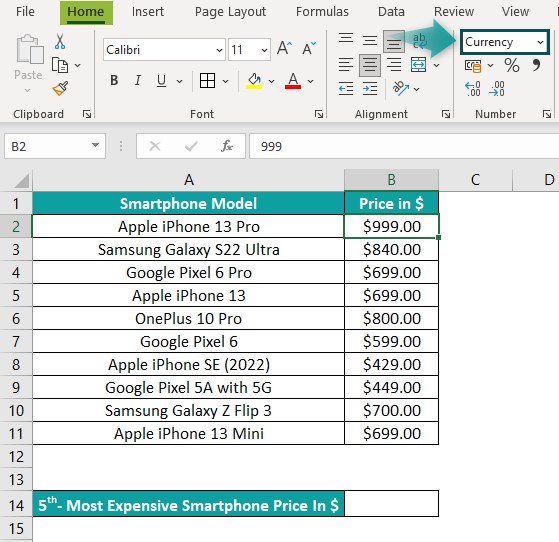Select the Middle Align icon
Image resolution: width=559 pixels, height=542 pixels.
click(x=370, y=40)
